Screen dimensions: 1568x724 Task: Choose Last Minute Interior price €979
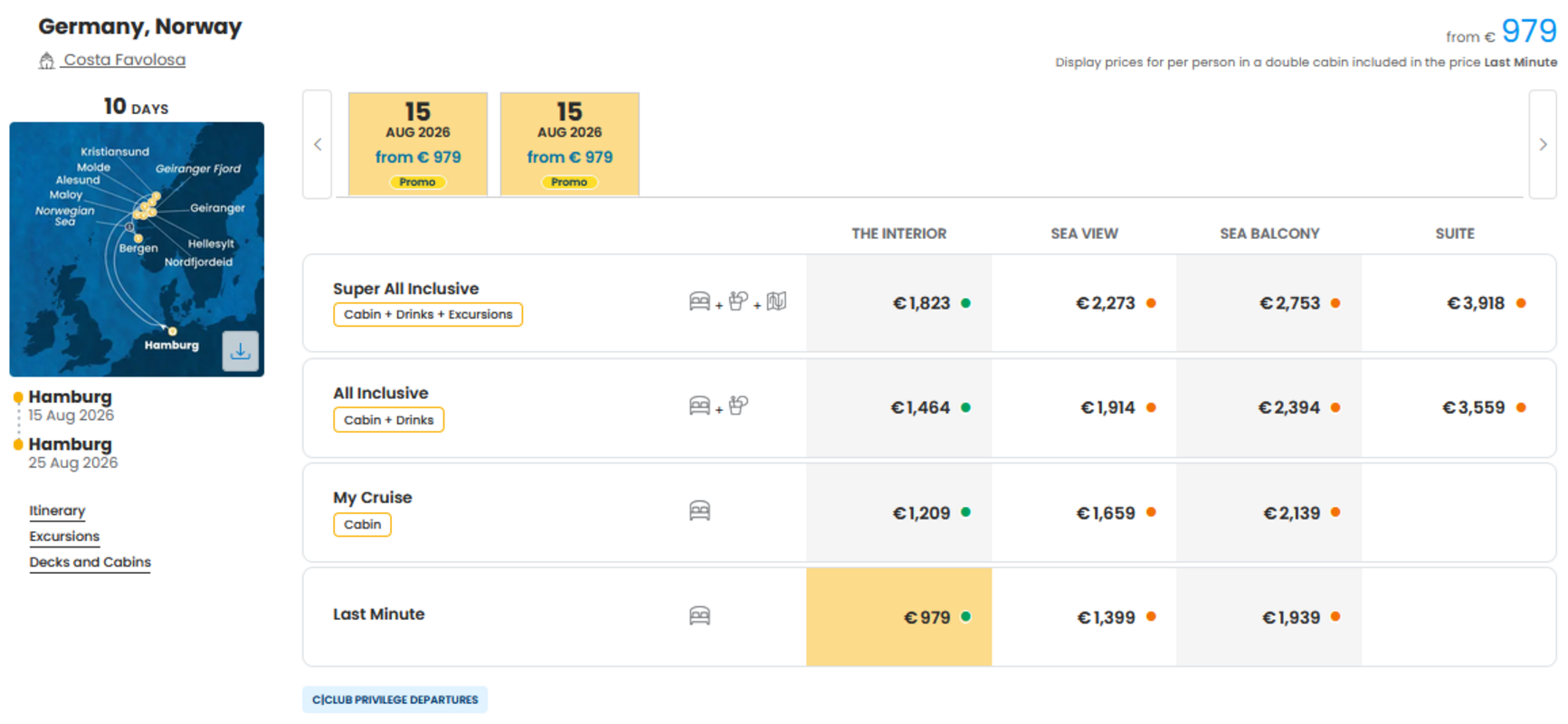tap(899, 617)
